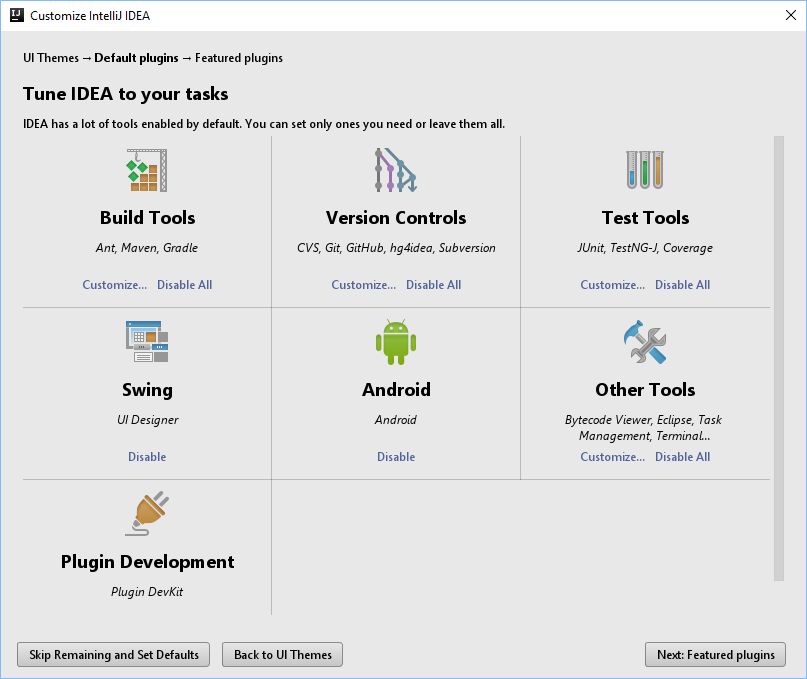The height and width of the screenshot is (679, 807).
Task: Click the Plugin Development heading
Action: pyautogui.click(x=147, y=562)
